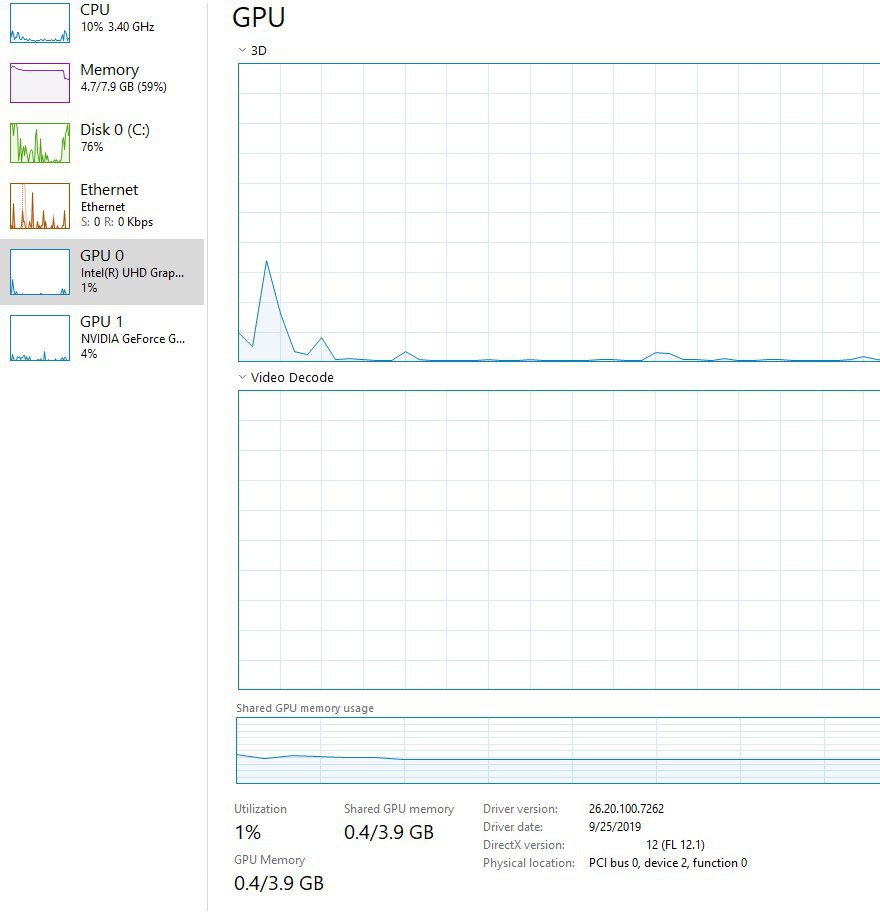Open the Memory performance thumbnail graph
Image resolution: width=880 pixels, height=913 pixels.
[40, 83]
